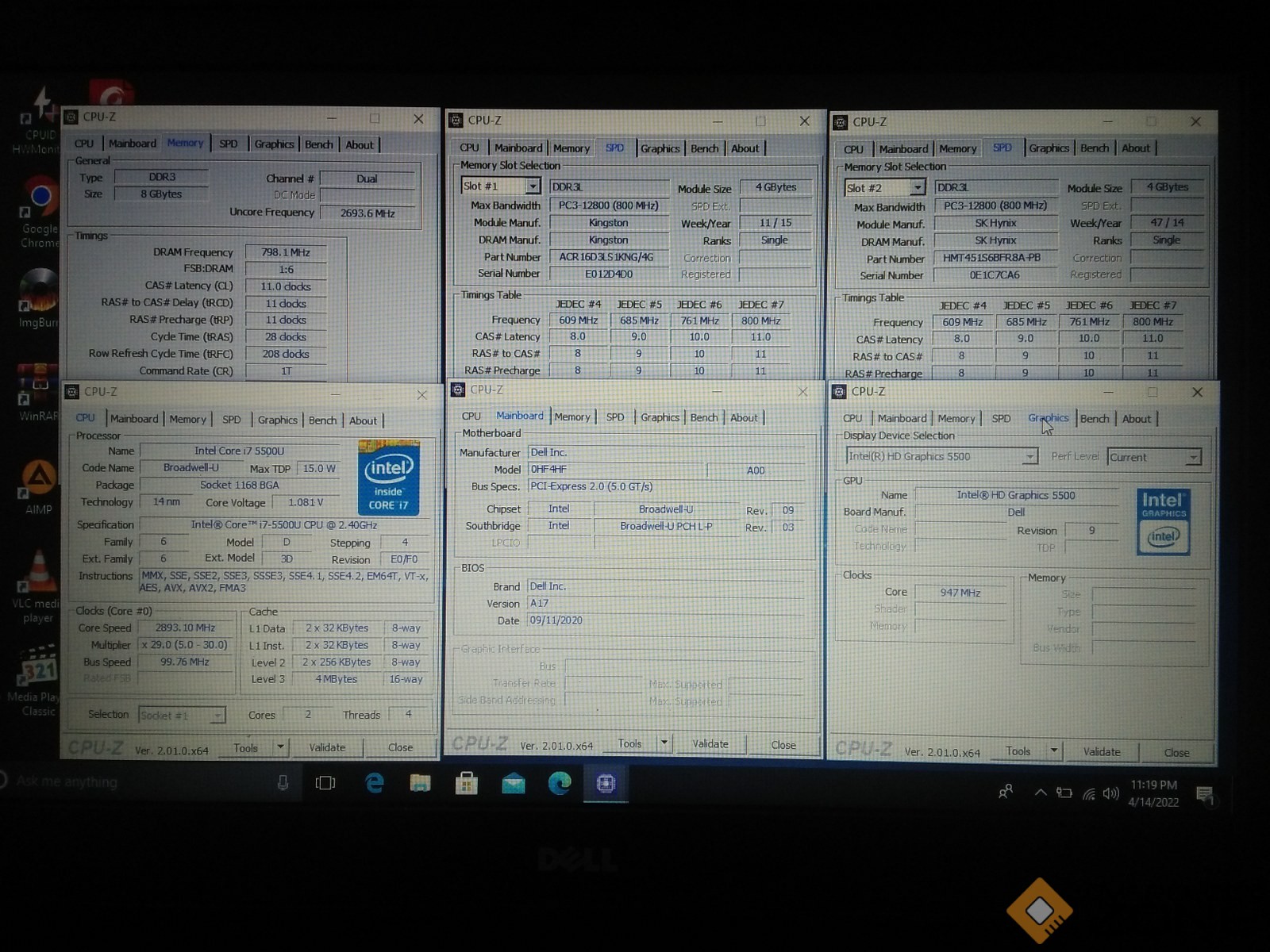Open Task View from the taskbar
Screen dimensions: 1270x952
click(x=325, y=783)
